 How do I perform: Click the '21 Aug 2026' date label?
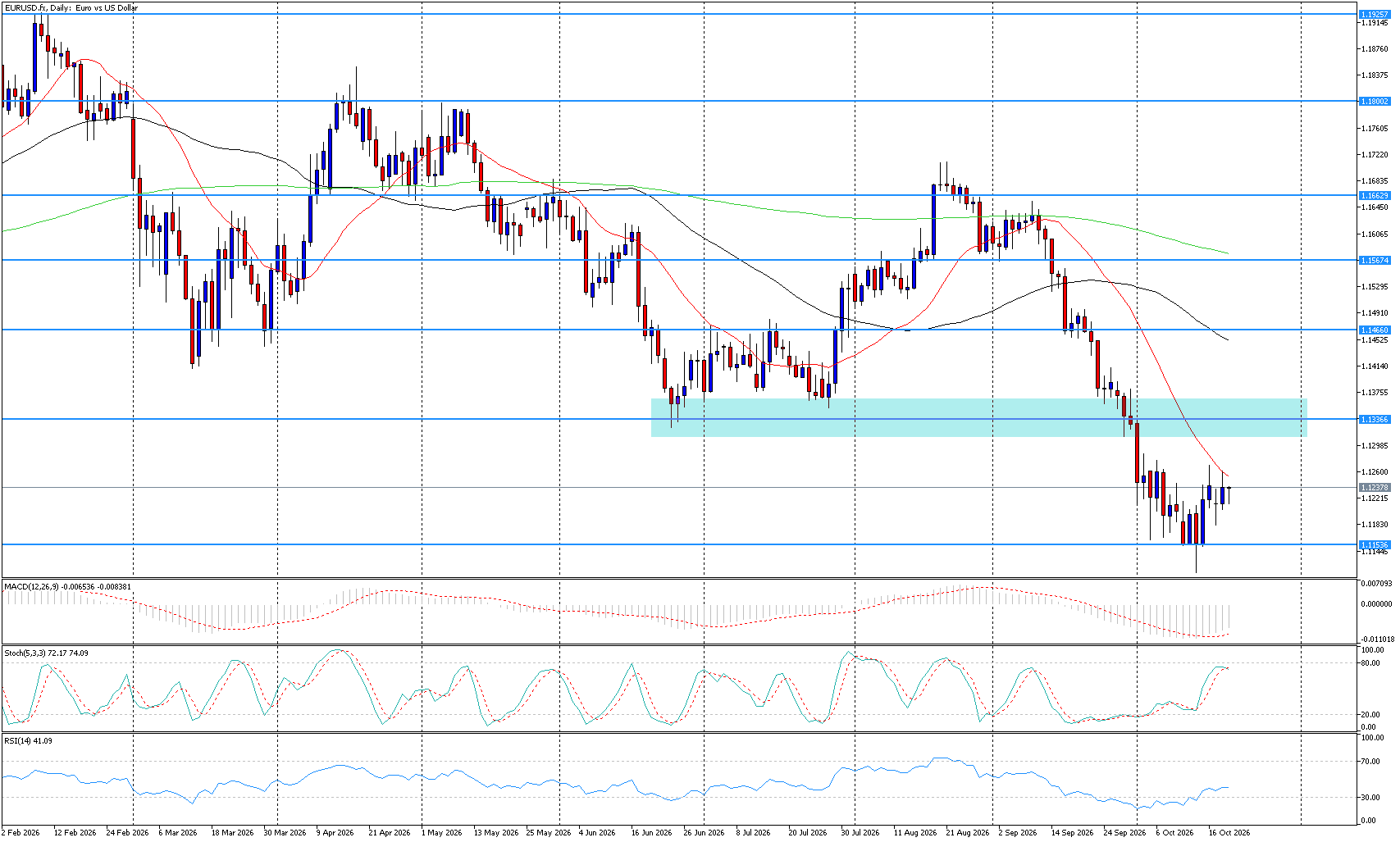tap(967, 833)
